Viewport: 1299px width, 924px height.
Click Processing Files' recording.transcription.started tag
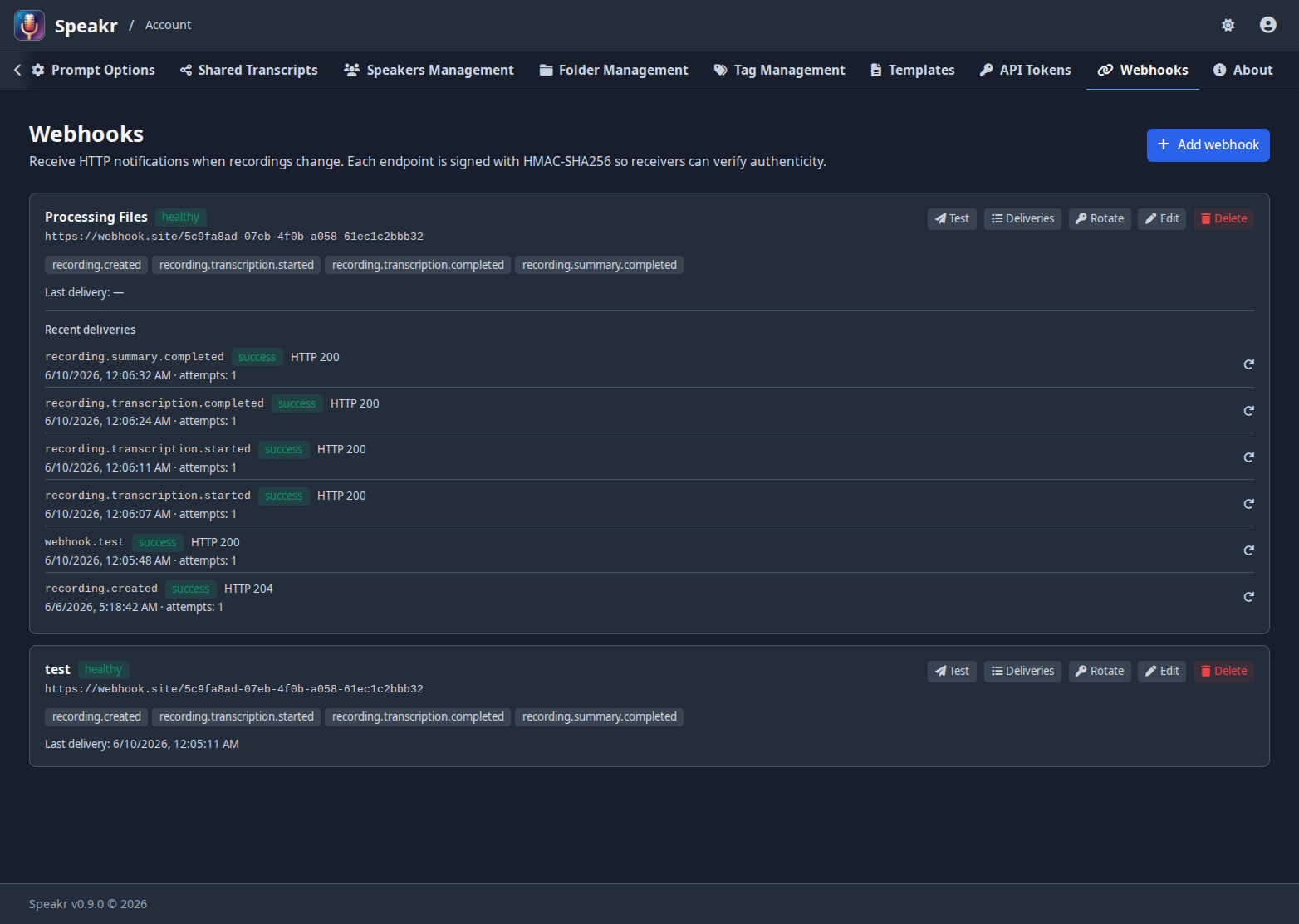(237, 265)
